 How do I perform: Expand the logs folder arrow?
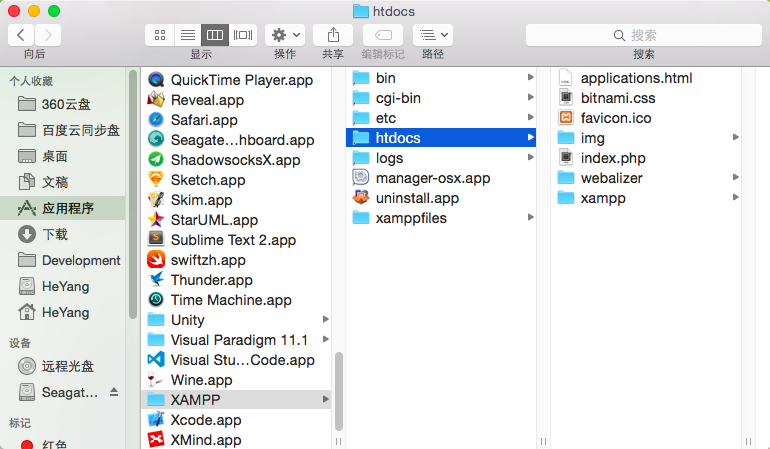(x=530, y=157)
